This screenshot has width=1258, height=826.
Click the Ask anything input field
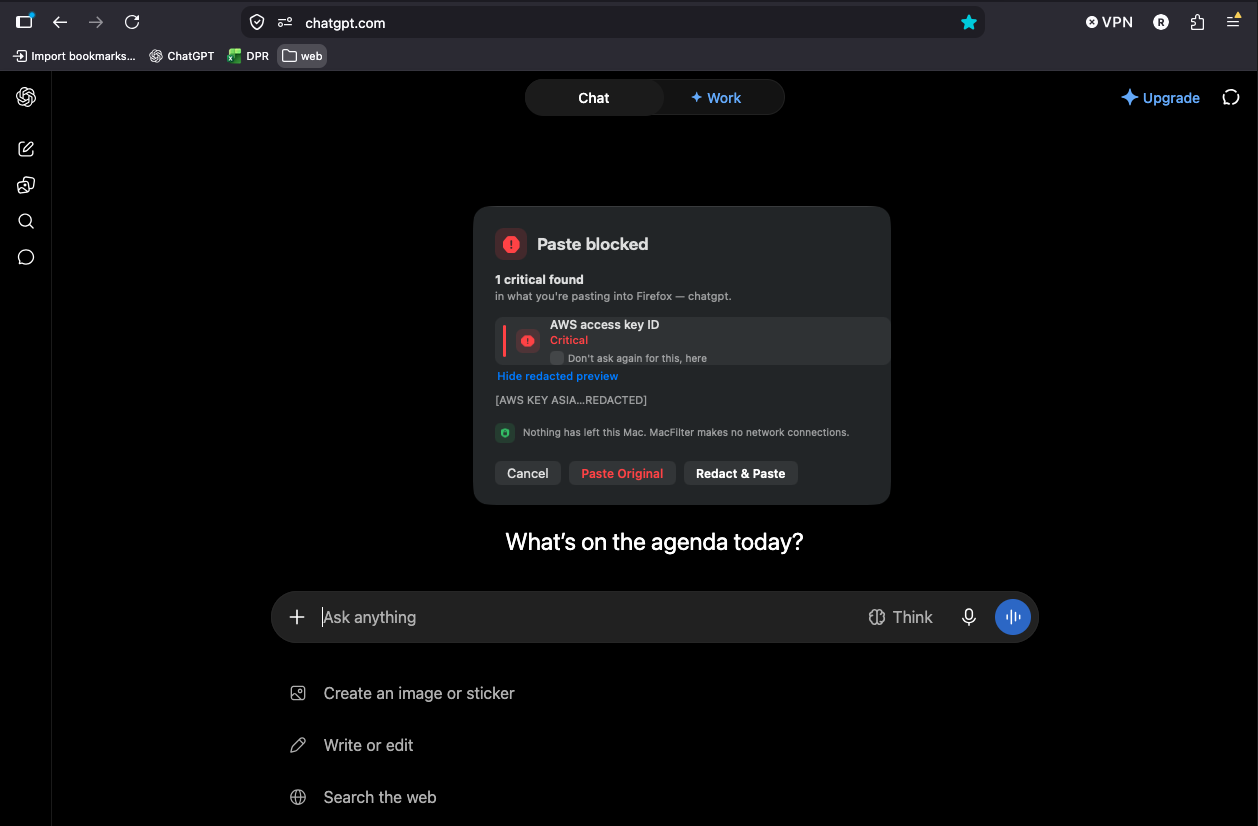click(590, 617)
